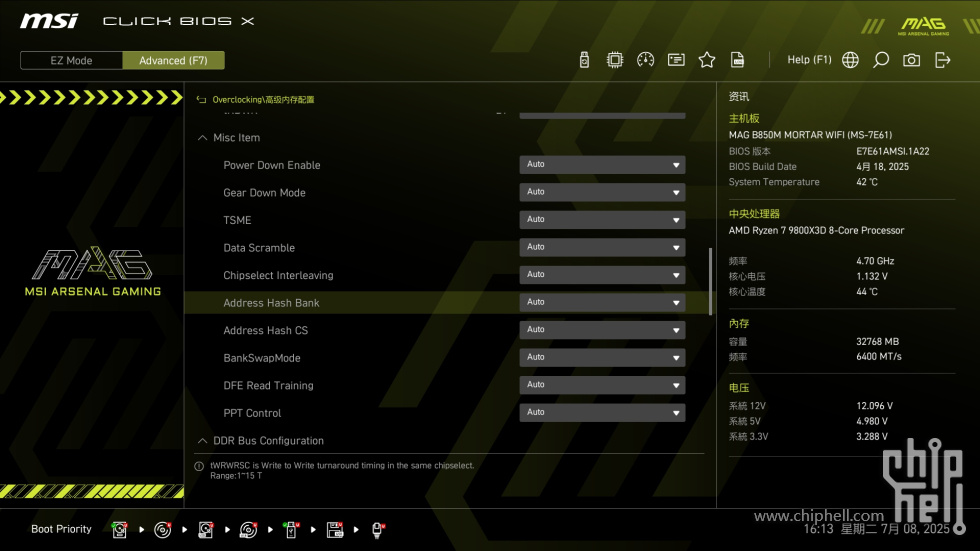Select the network boot device icon
The height and width of the screenshot is (551, 980).
tap(378, 530)
